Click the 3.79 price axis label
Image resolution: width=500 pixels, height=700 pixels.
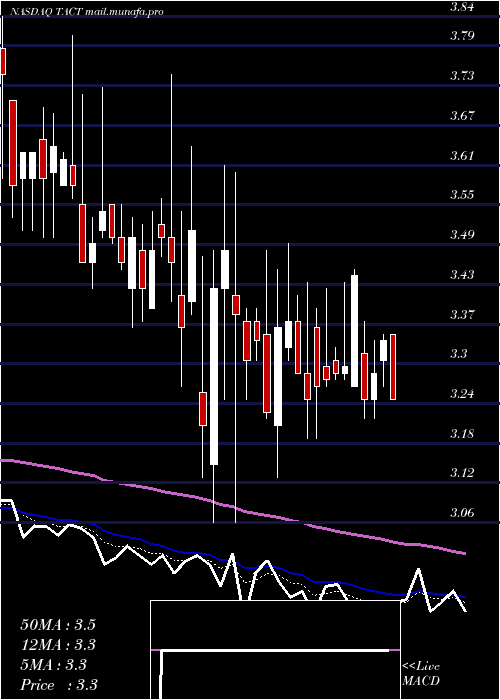(x=462, y=35)
